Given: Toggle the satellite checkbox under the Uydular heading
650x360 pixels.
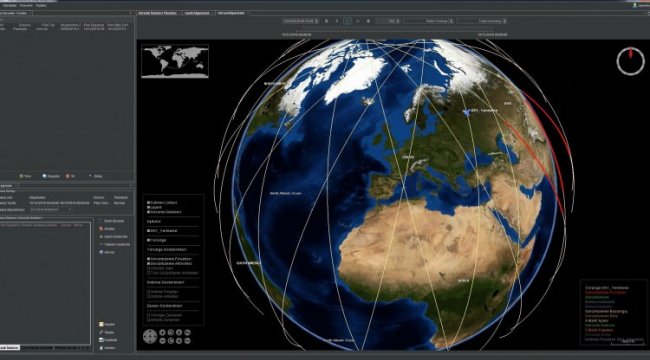Looking at the screenshot, I should click(149, 231).
